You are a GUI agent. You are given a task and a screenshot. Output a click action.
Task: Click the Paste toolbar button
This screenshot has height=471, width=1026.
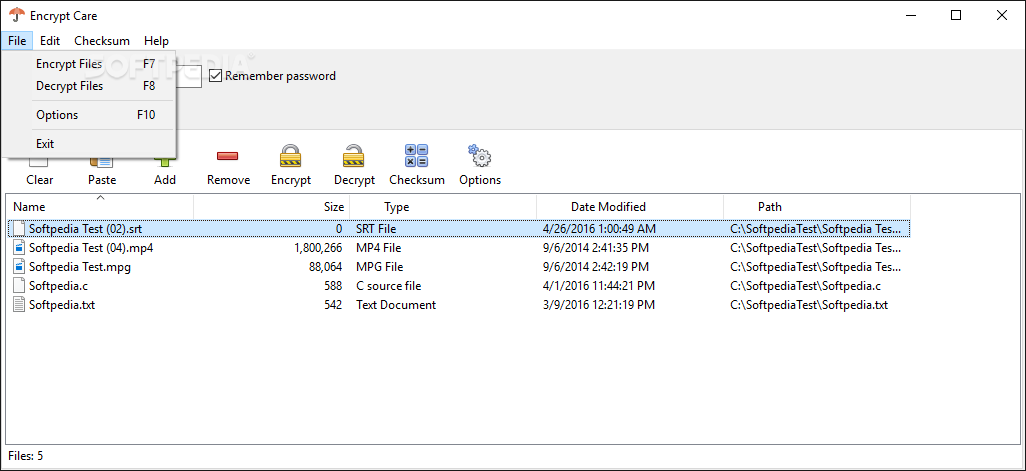tap(102, 173)
